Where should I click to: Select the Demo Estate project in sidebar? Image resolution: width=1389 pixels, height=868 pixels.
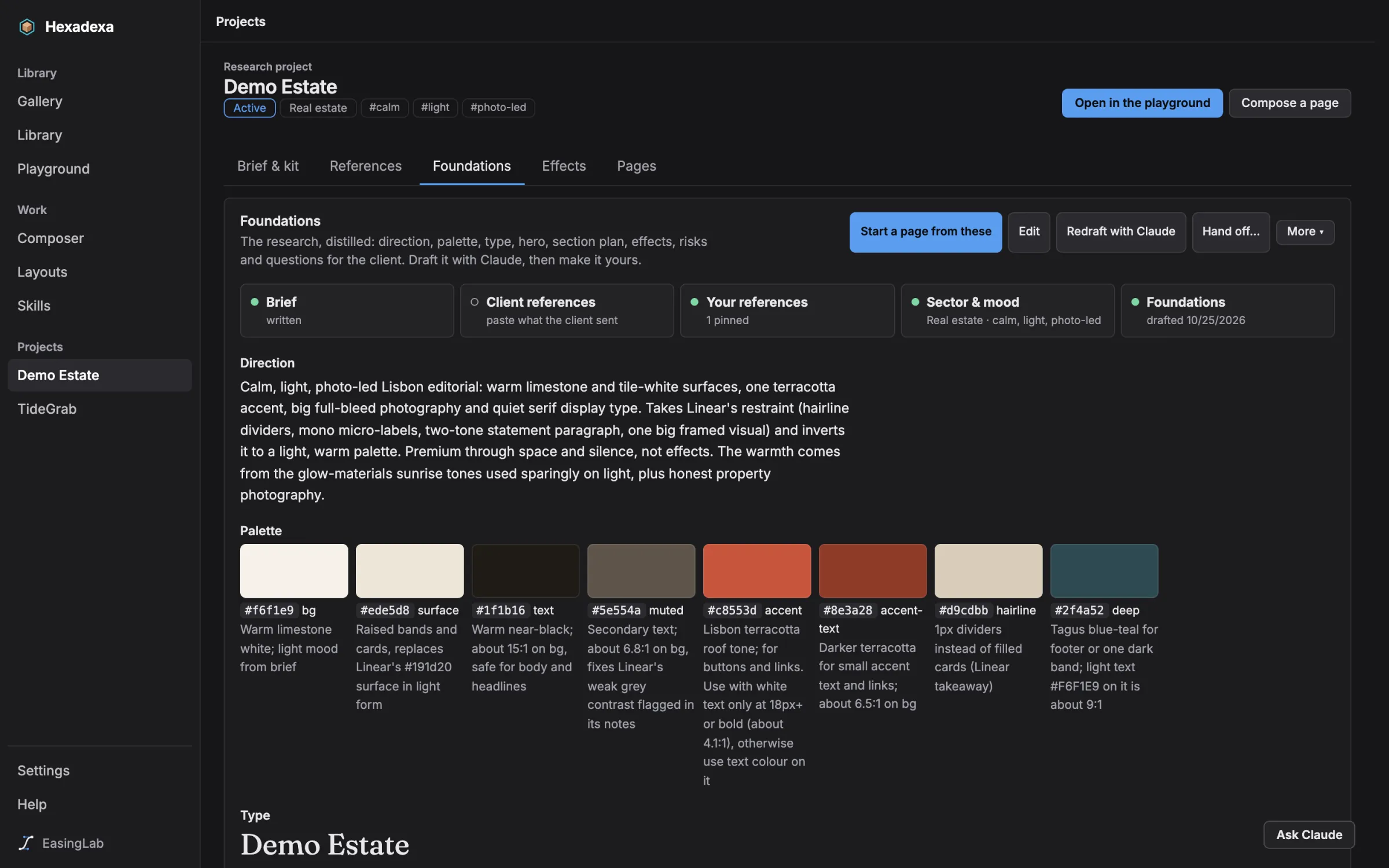pyautogui.click(x=100, y=375)
